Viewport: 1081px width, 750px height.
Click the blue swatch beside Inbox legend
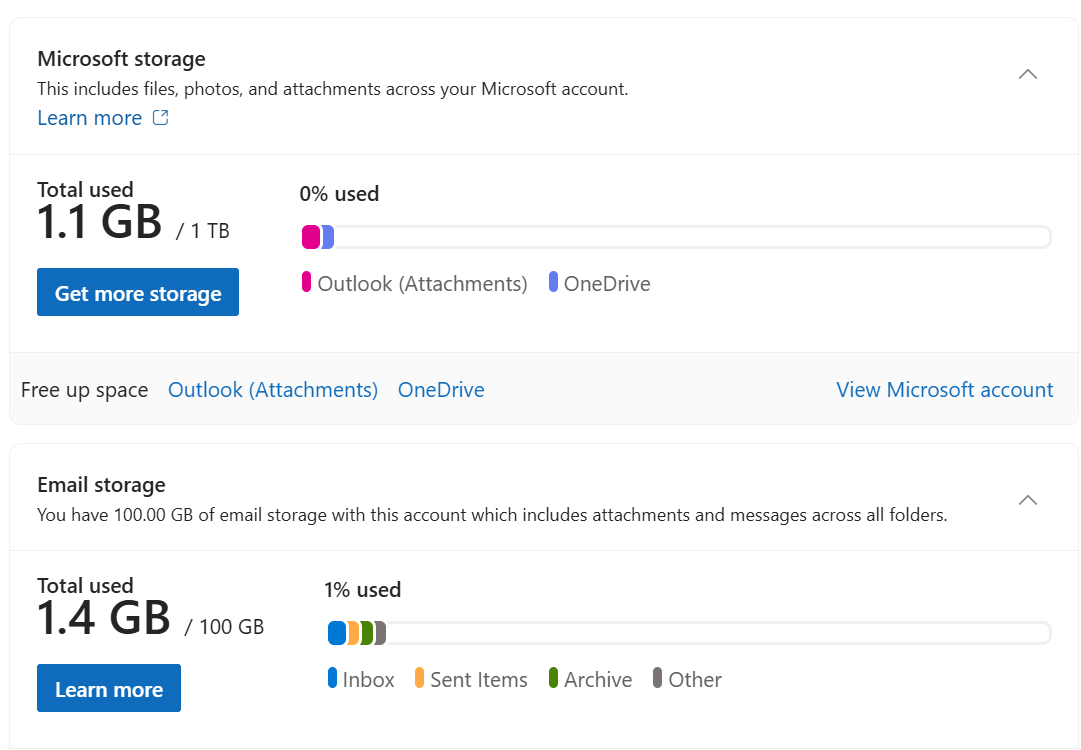[x=332, y=677]
